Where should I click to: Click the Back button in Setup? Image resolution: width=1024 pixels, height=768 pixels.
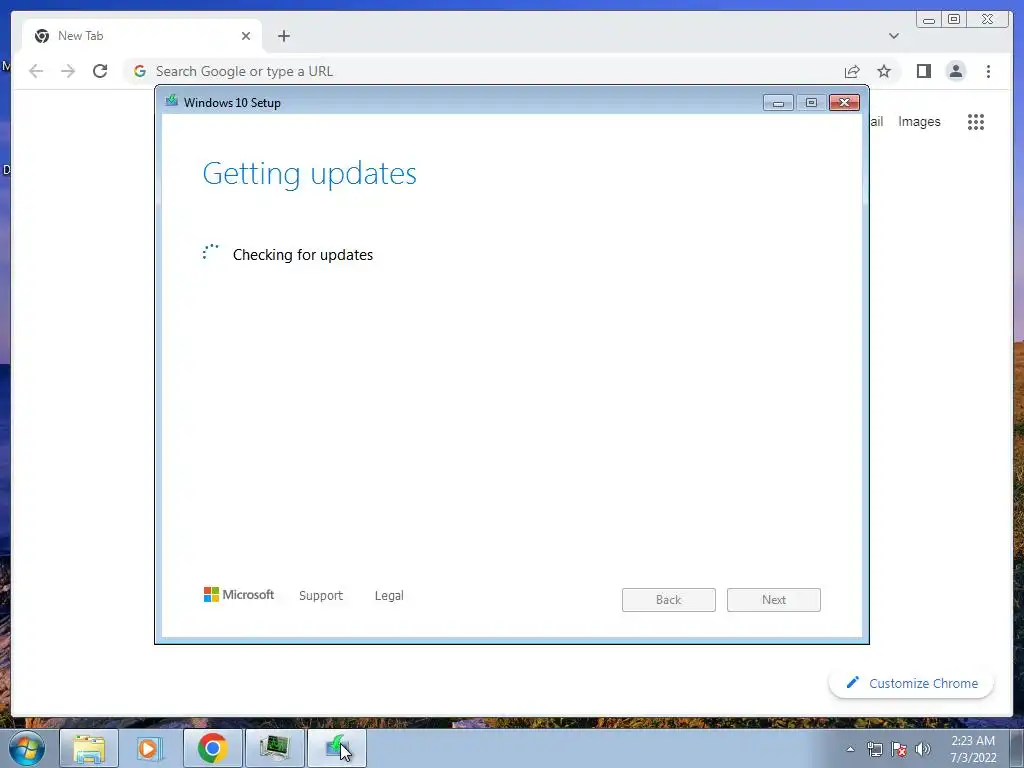(x=669, y=600)
